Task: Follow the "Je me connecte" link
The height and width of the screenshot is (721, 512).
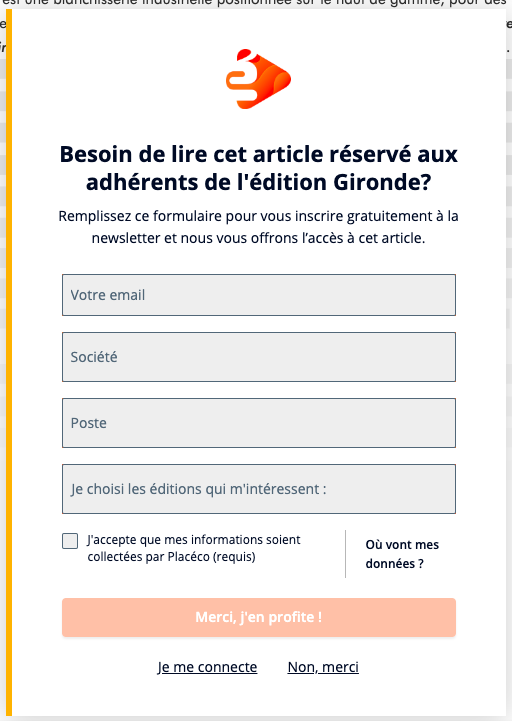Action: point(207,667)
